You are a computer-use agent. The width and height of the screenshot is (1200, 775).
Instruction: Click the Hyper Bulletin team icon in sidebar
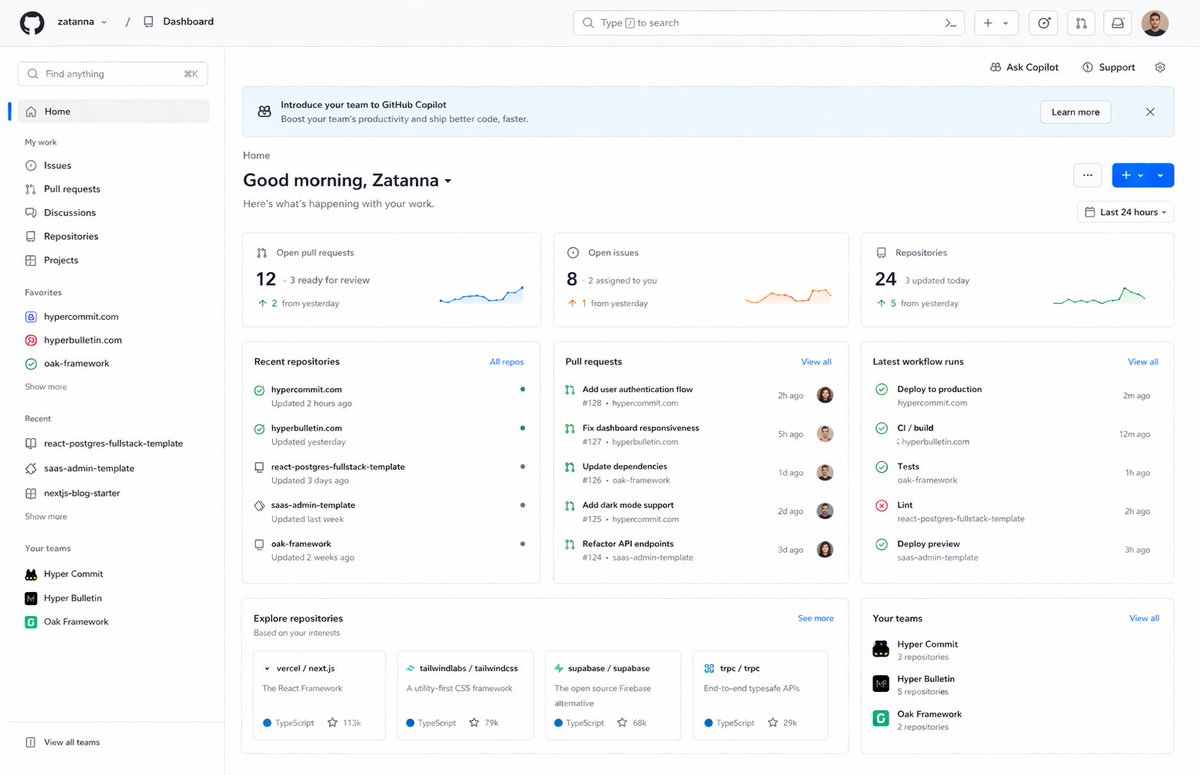[31, 598]
